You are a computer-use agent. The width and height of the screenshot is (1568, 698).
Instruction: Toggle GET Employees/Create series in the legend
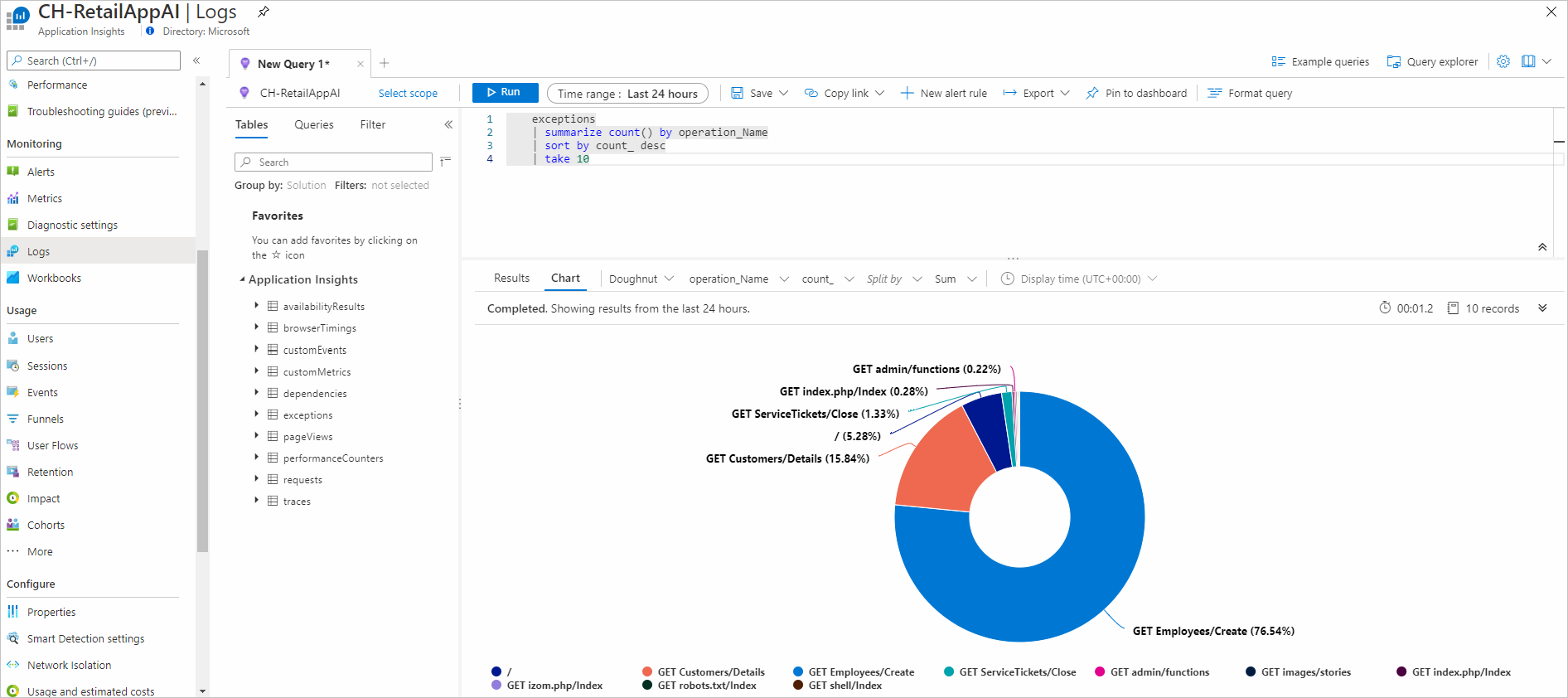pyautogui.click(x=860, y=672)
